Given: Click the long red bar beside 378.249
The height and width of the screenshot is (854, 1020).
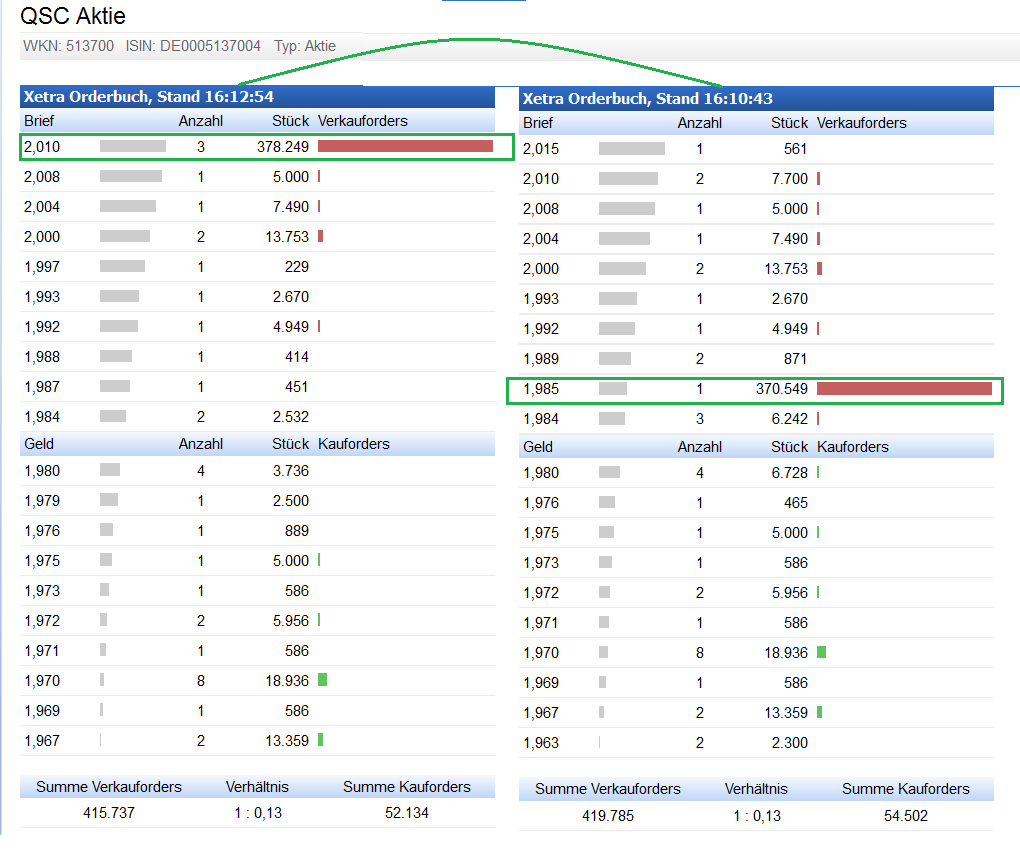Looking at the screenshot, I should click(x=405, y=147).
